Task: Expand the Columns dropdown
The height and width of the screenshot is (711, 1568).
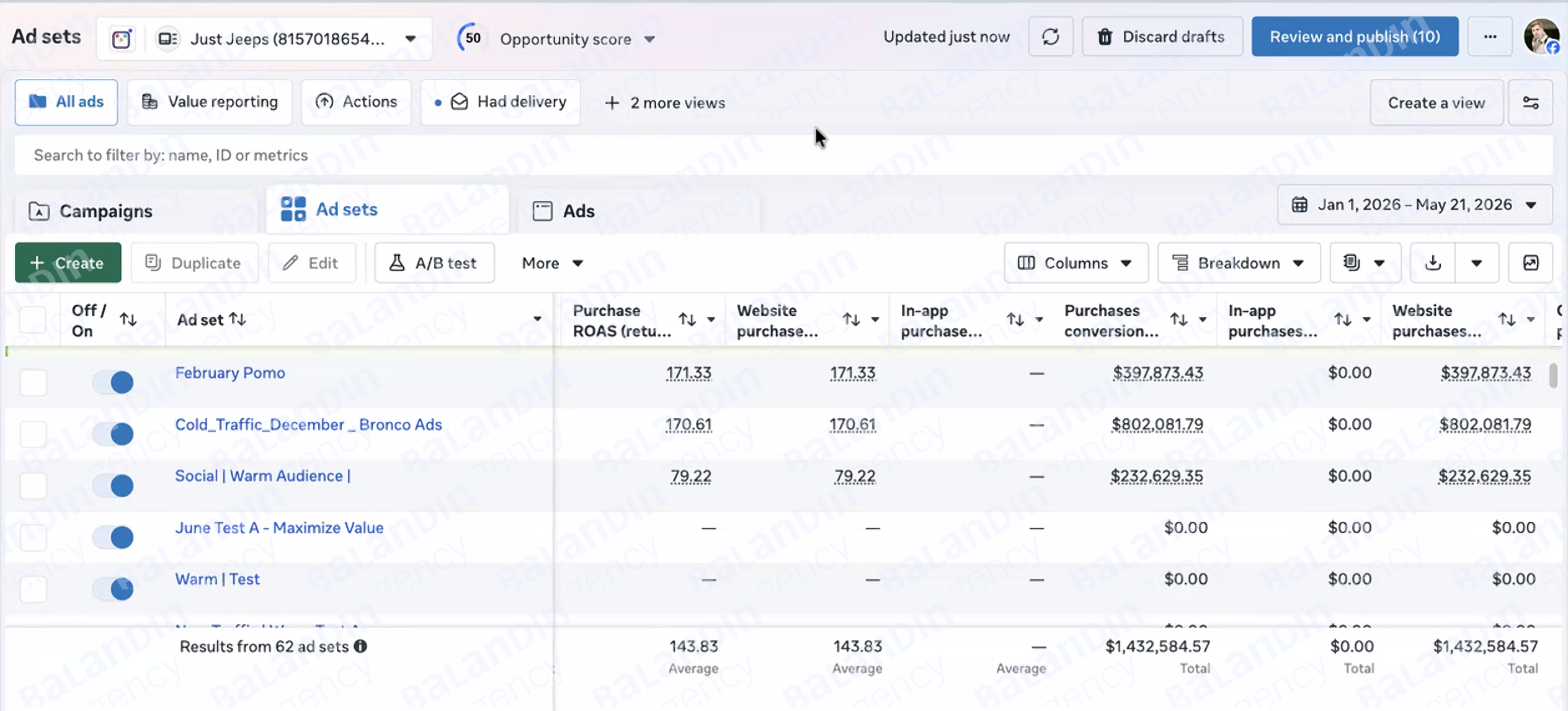Action: (1076, 263)
